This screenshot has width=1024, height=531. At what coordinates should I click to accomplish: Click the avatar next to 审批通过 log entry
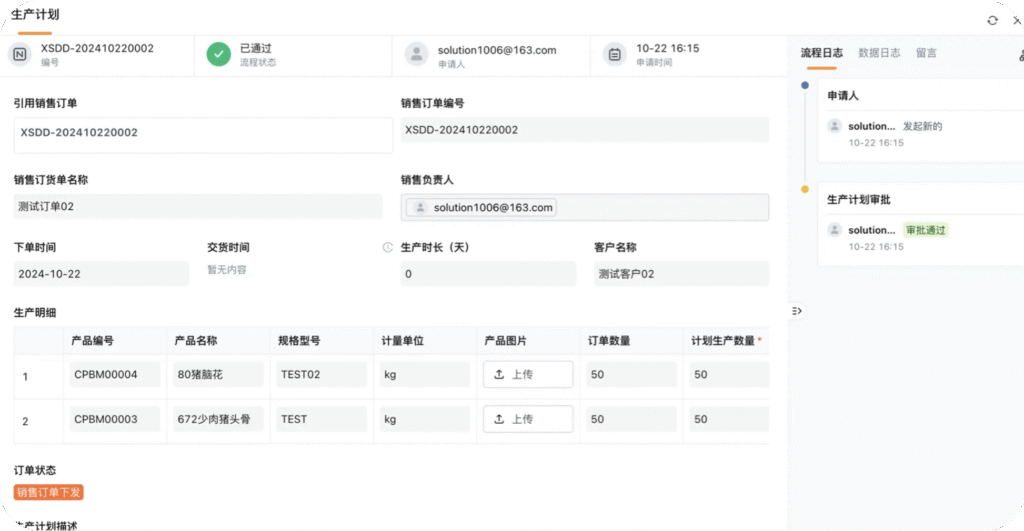(x=834, y=230)
